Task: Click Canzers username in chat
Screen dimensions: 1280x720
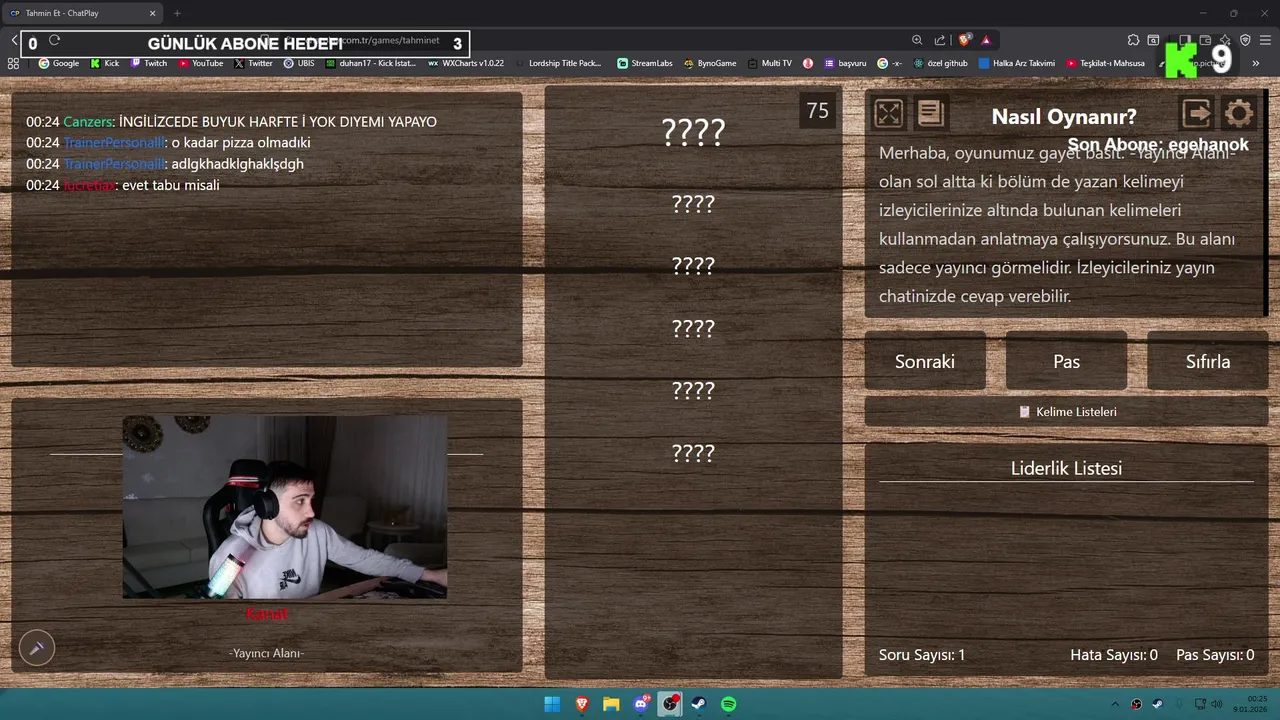Action: point(88,122)
